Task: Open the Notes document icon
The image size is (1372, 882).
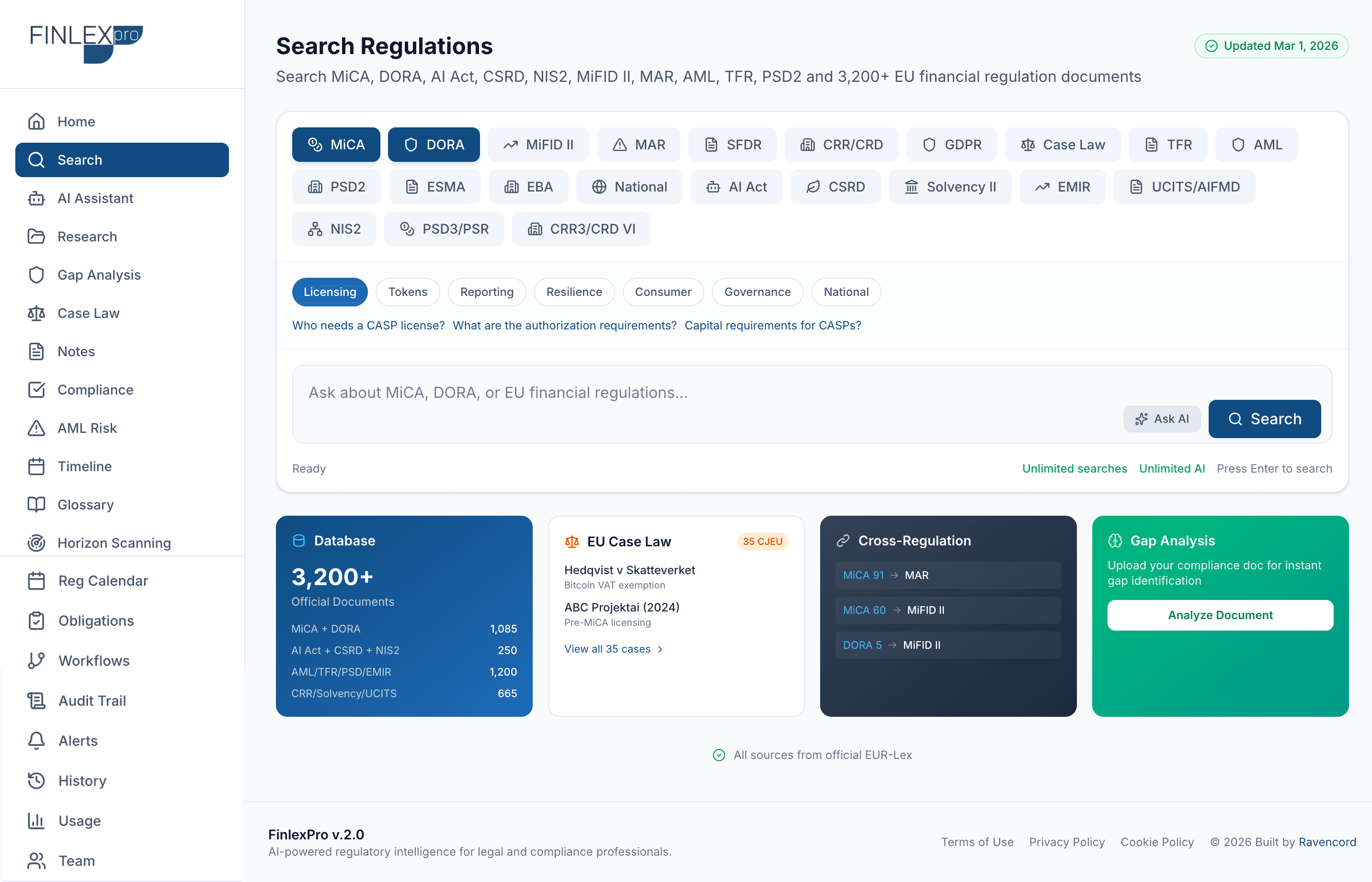Action: [36, 351]
